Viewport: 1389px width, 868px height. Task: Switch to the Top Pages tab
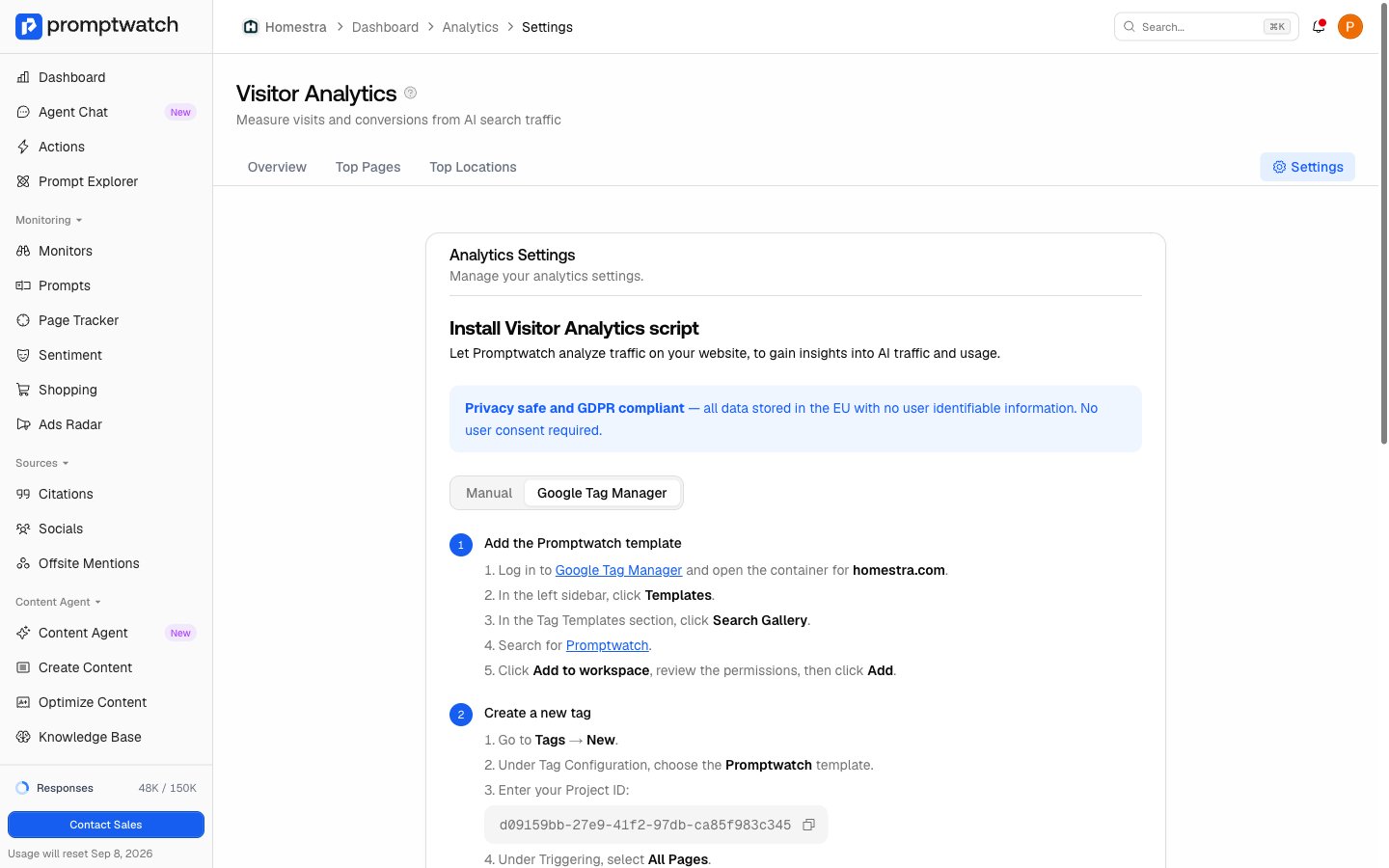(x=368, y=167)
